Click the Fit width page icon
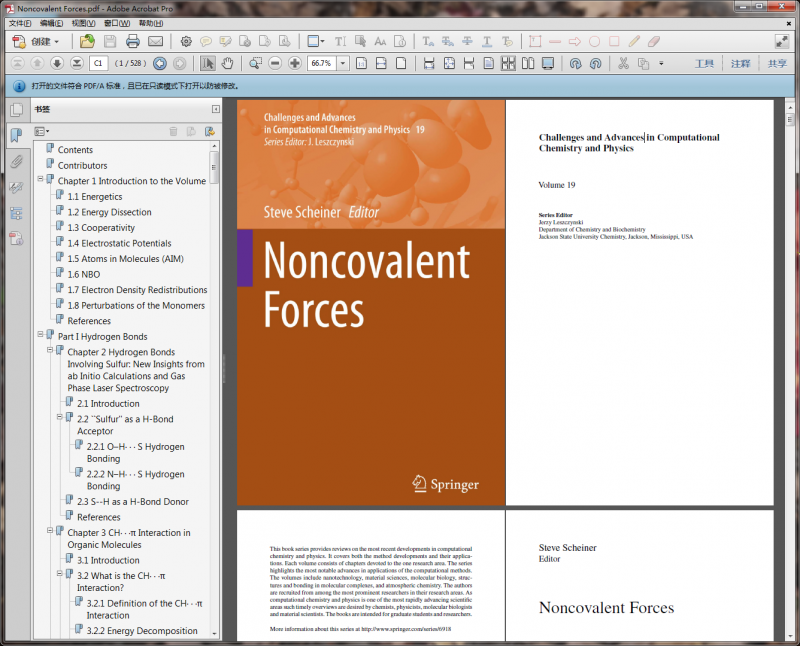The height and width of the screenshot is (646, 800). point(381,63)
